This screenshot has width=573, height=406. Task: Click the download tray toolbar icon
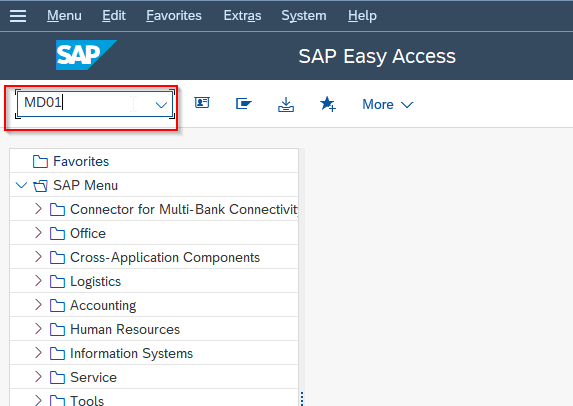(286, 105)
